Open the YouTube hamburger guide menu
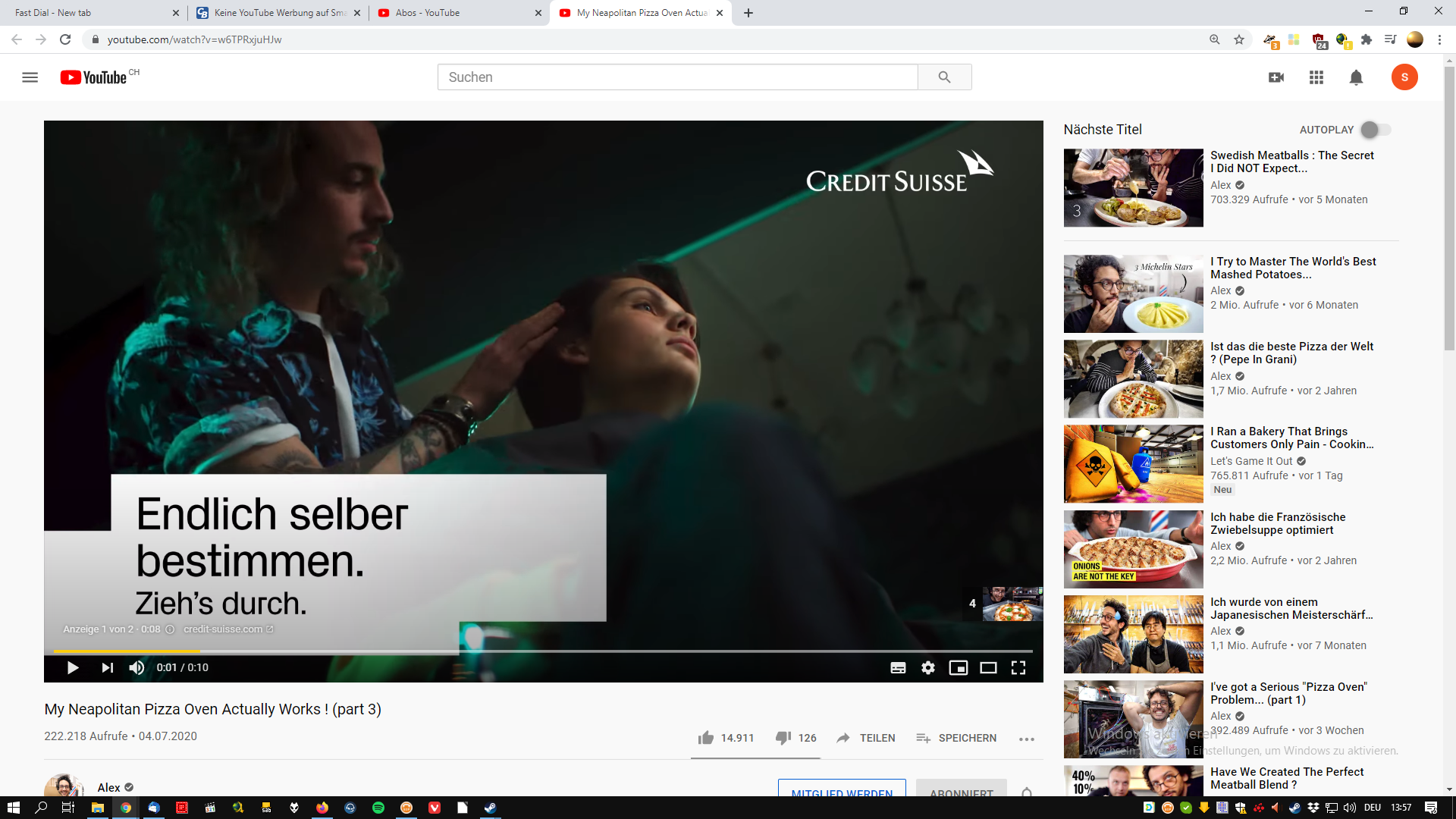 point(30,77)
